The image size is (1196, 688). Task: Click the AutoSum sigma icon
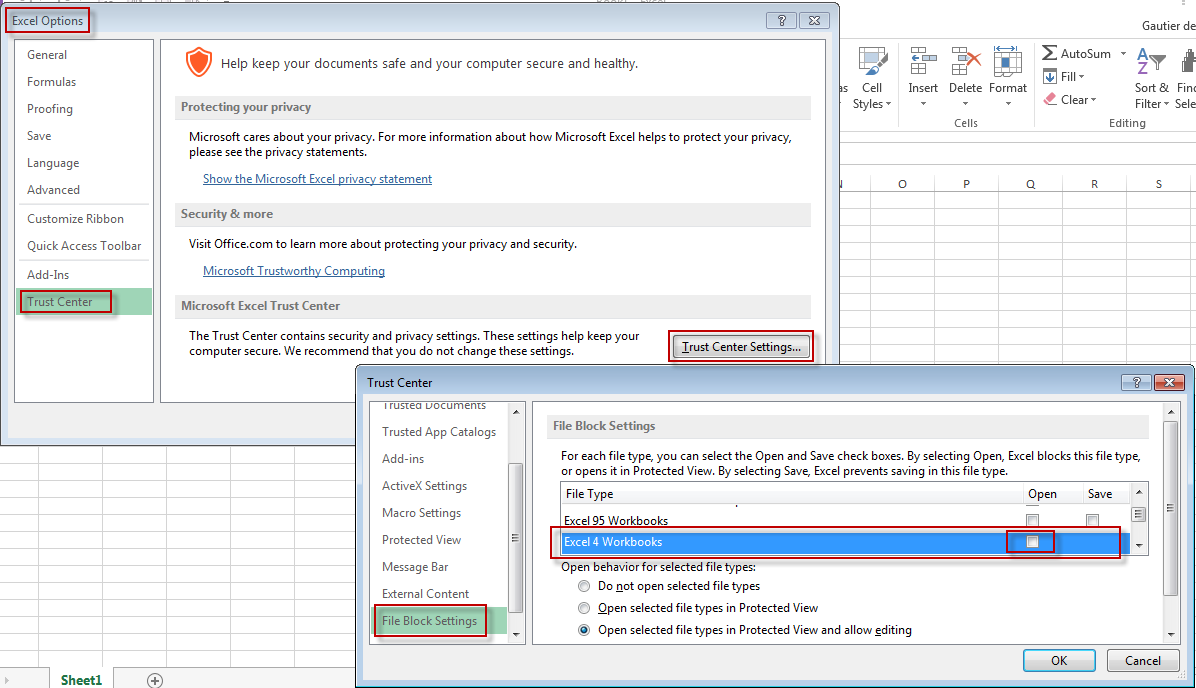tap(1050, 53)
